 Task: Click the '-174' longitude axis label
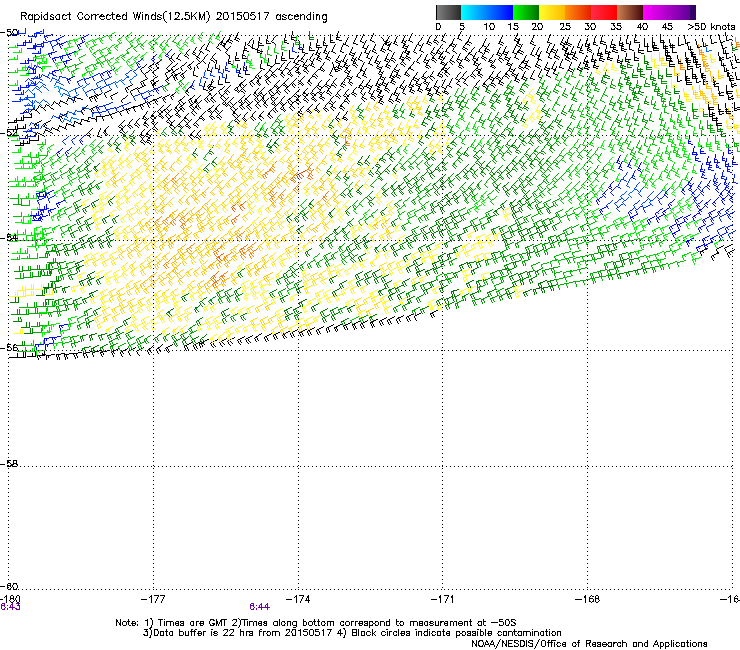click(298, 599)
